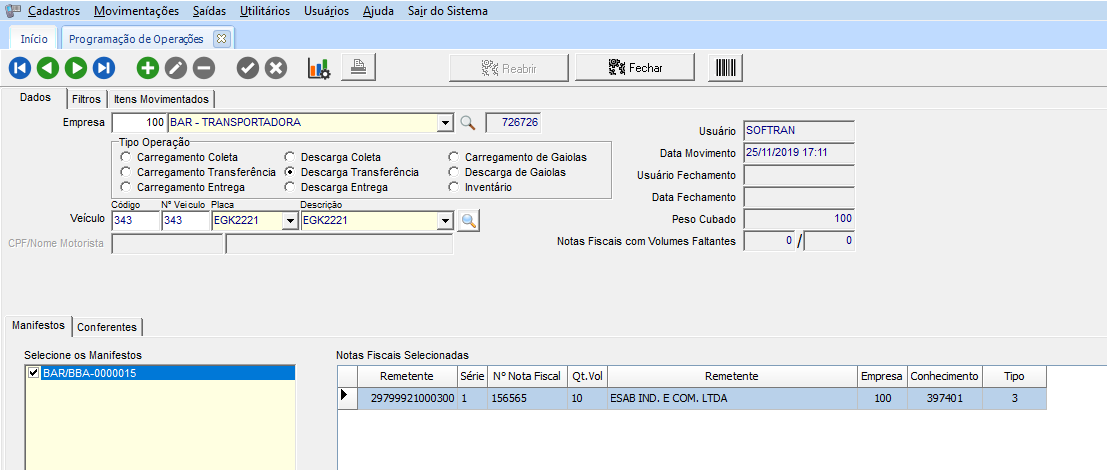Image resolution: width=1107 pixels, height=470 pixels.
Task: Switch to the Início tab
Action: (x=34, y=39)
